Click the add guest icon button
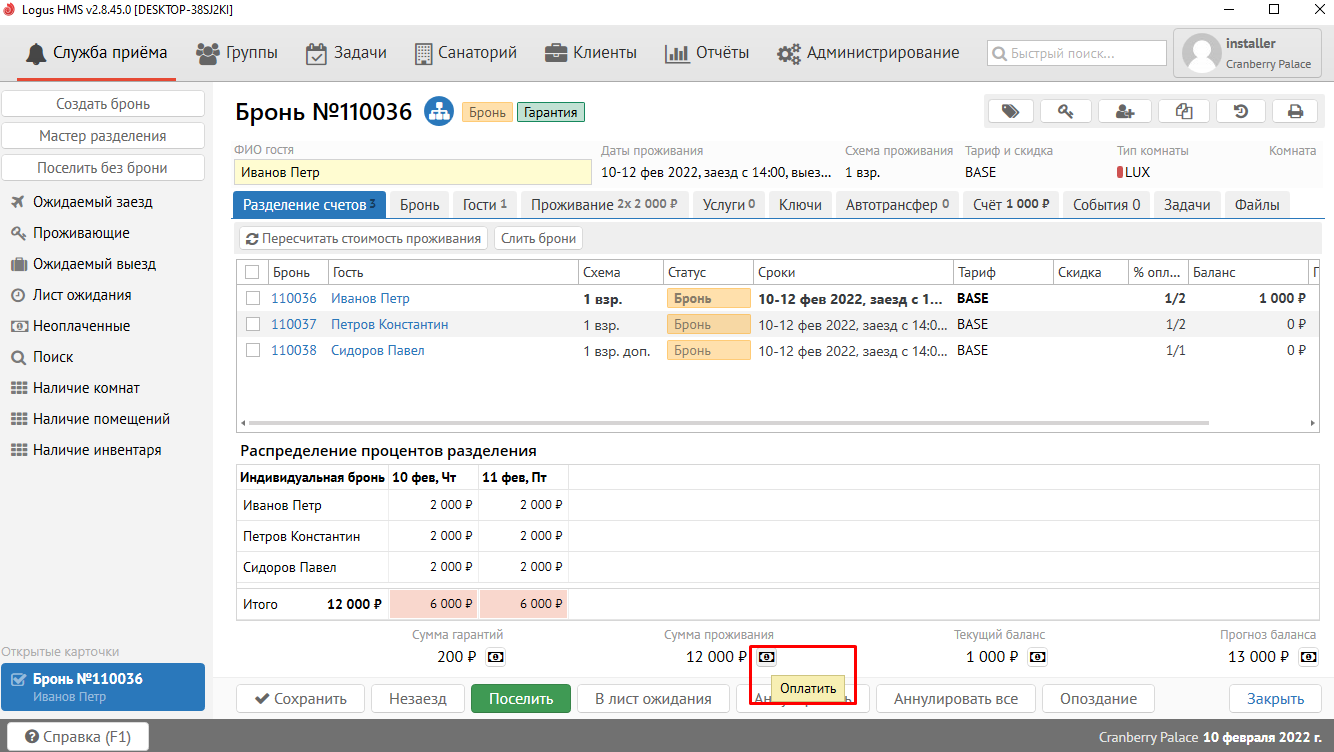 [x=1124, y=111]
